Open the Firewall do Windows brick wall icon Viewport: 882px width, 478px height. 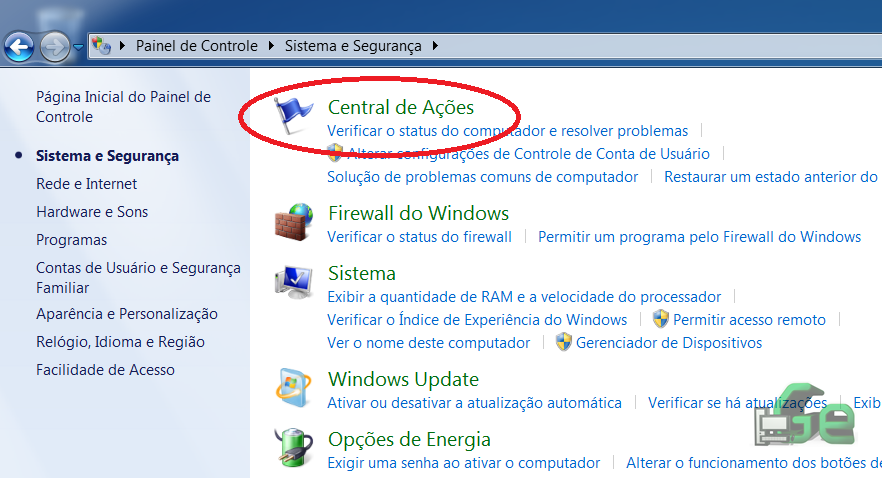point(293,222)
